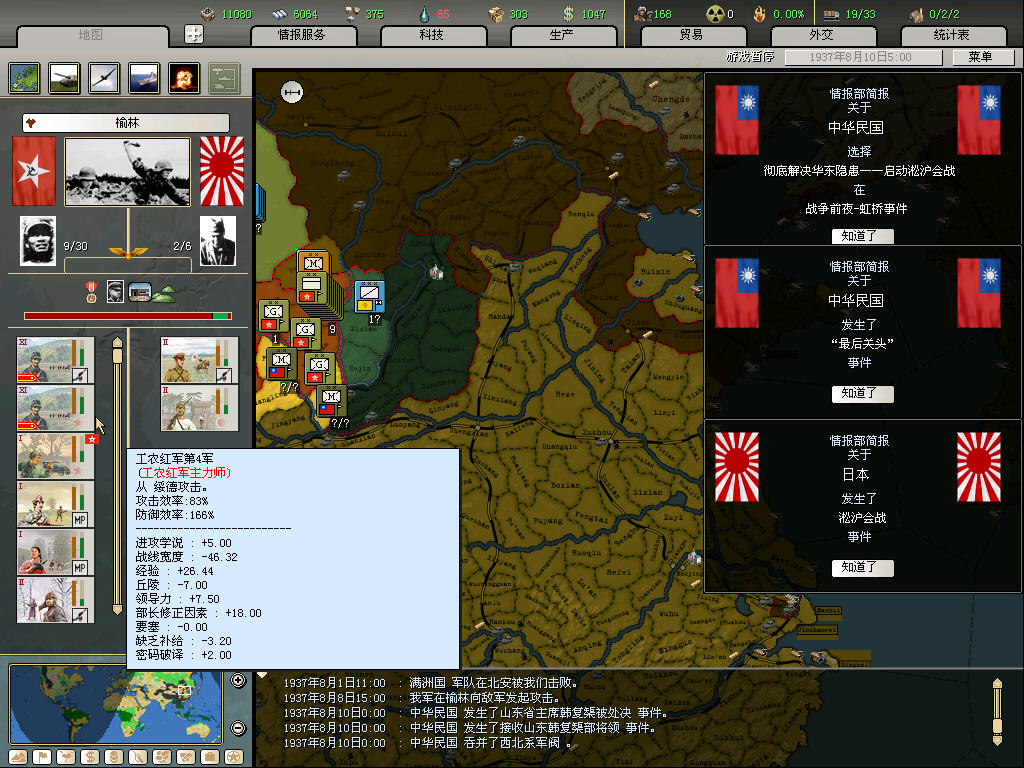
Task: Dismiss Japan's 淞沪会战 event with 知道了
Action: tap(863, 568)
